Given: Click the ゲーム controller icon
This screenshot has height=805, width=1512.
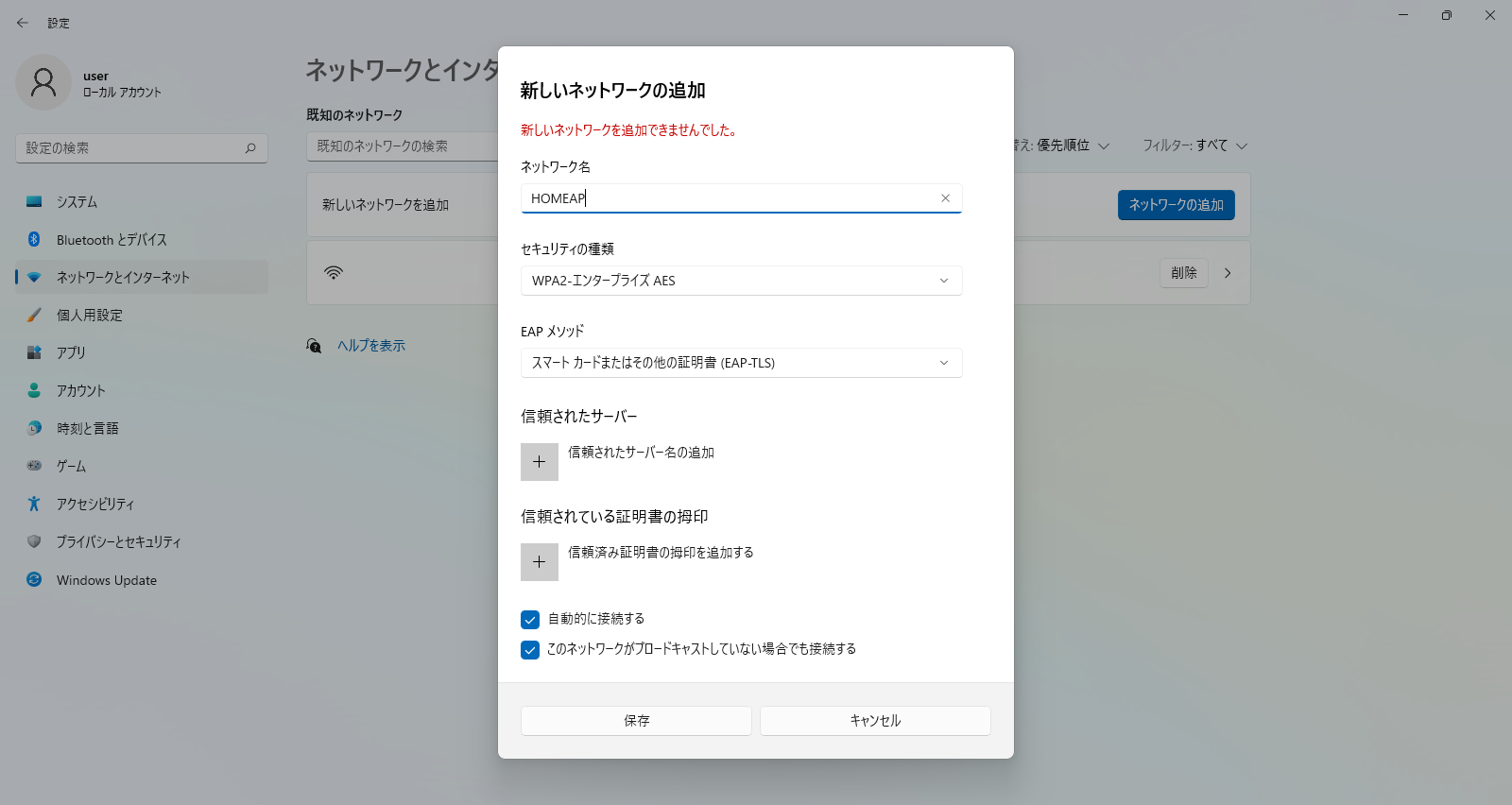Looking at the screenshot, I should pyautogui.click(x=34, y=466).
